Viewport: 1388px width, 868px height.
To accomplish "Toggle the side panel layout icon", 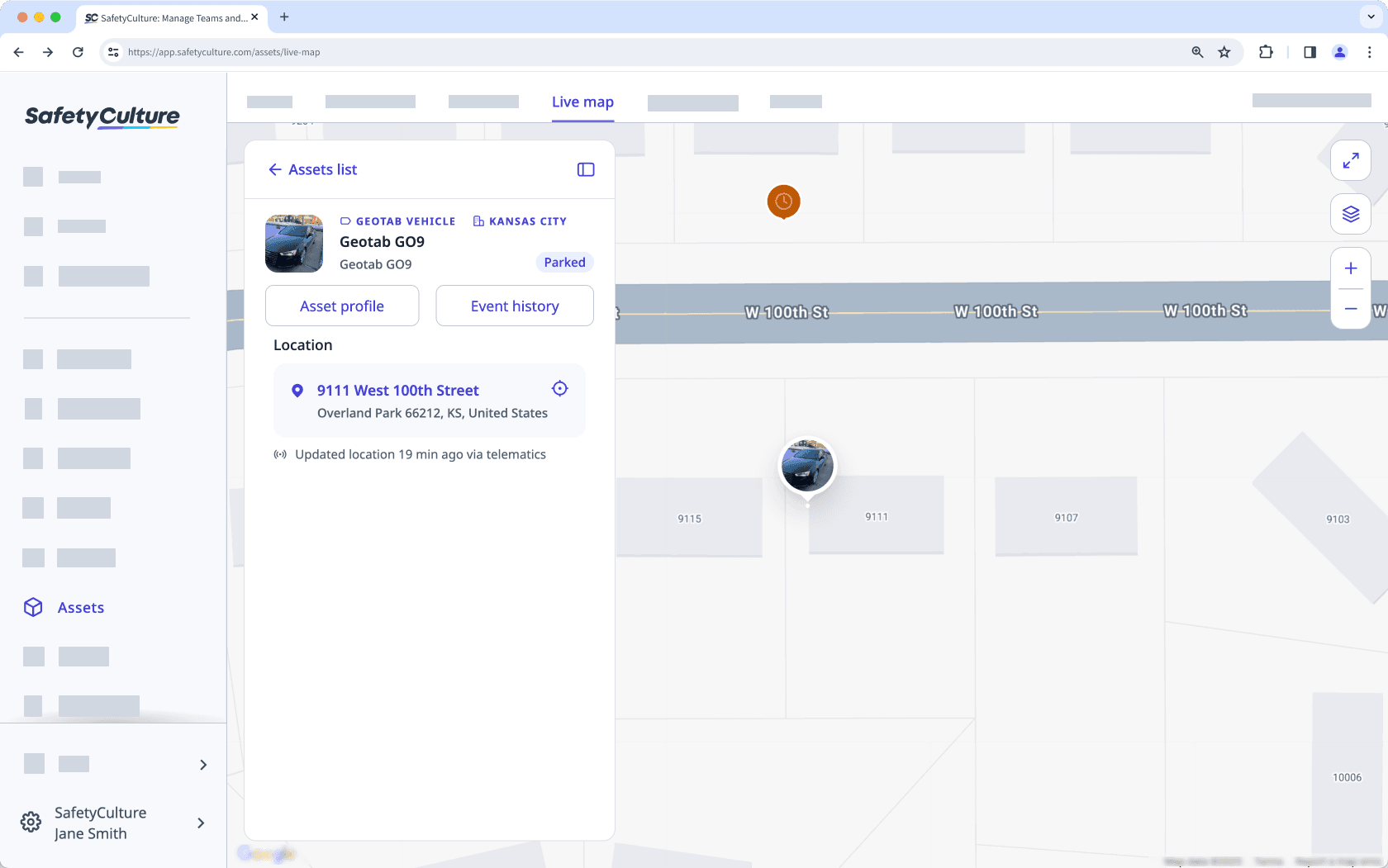I will [585, 169].
